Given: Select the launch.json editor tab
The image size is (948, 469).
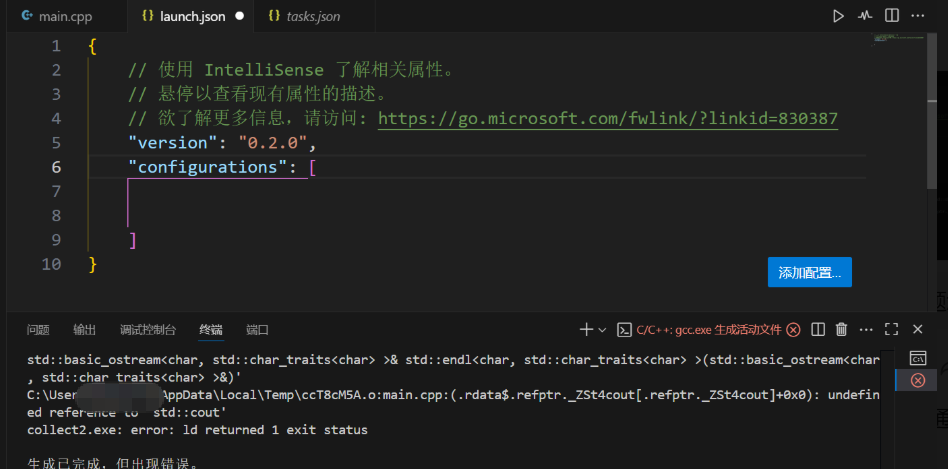Looking at the screenshot, I should click(190, 16).
